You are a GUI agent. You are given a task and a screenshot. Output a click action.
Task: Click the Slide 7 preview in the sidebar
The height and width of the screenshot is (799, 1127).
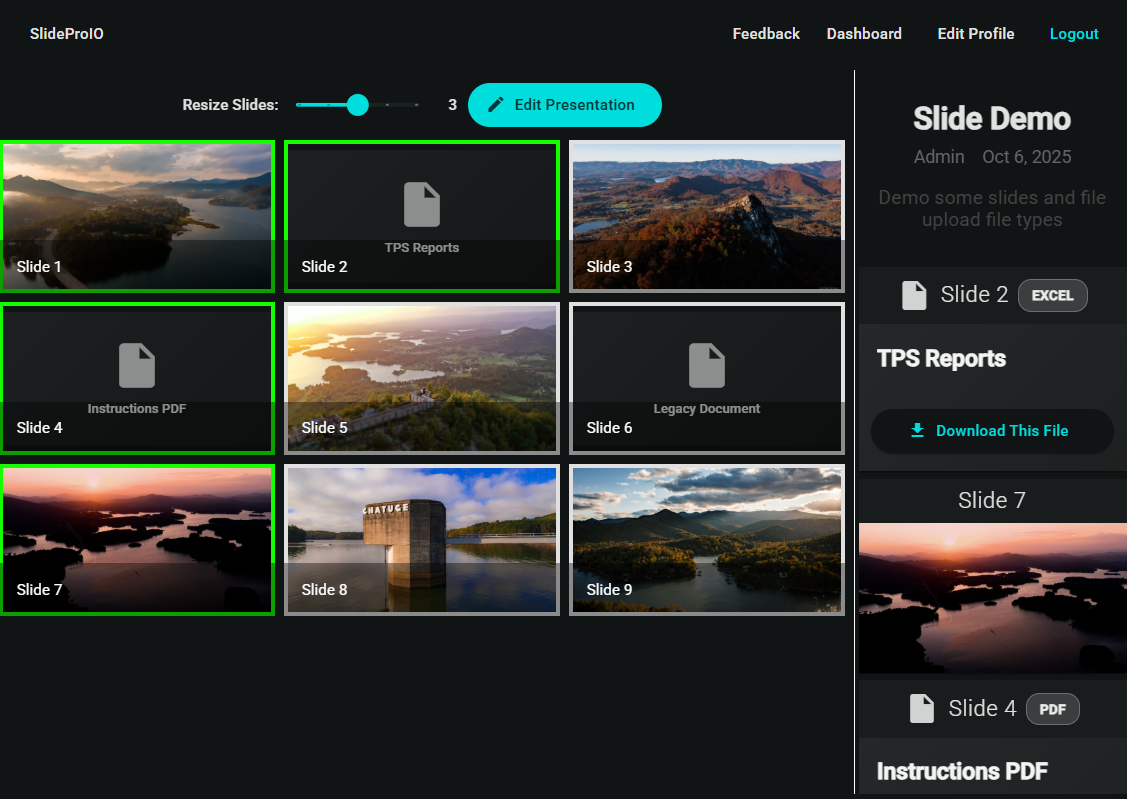[x=991, y=597]
